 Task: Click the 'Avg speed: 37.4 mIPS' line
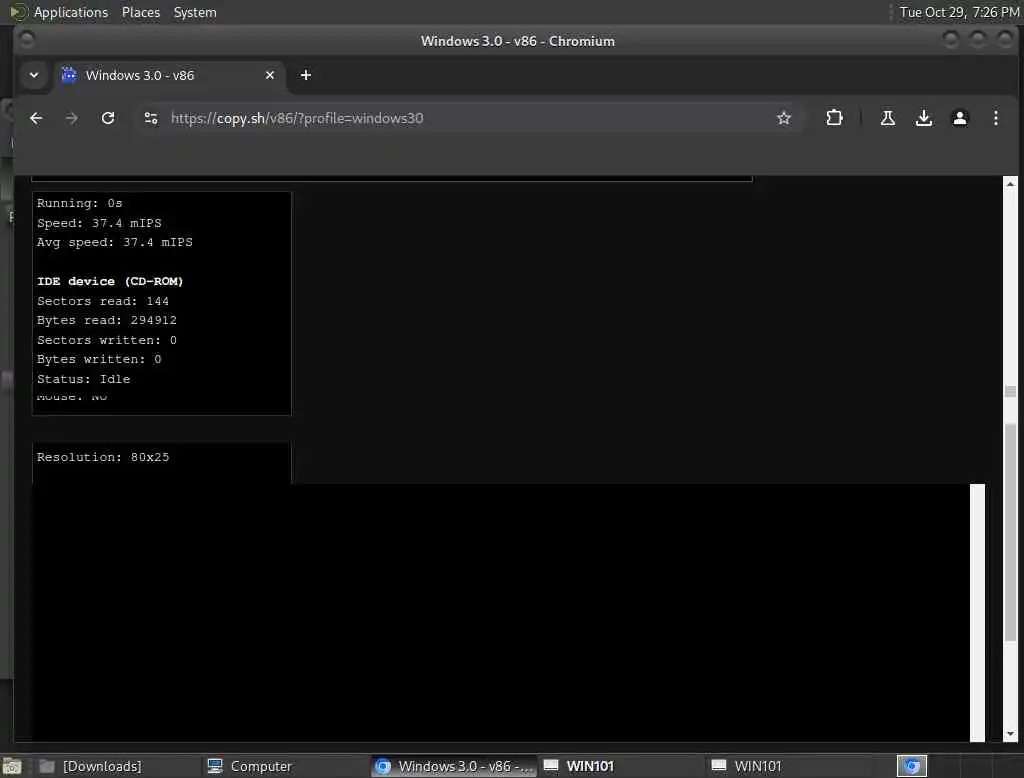point(114,242)
